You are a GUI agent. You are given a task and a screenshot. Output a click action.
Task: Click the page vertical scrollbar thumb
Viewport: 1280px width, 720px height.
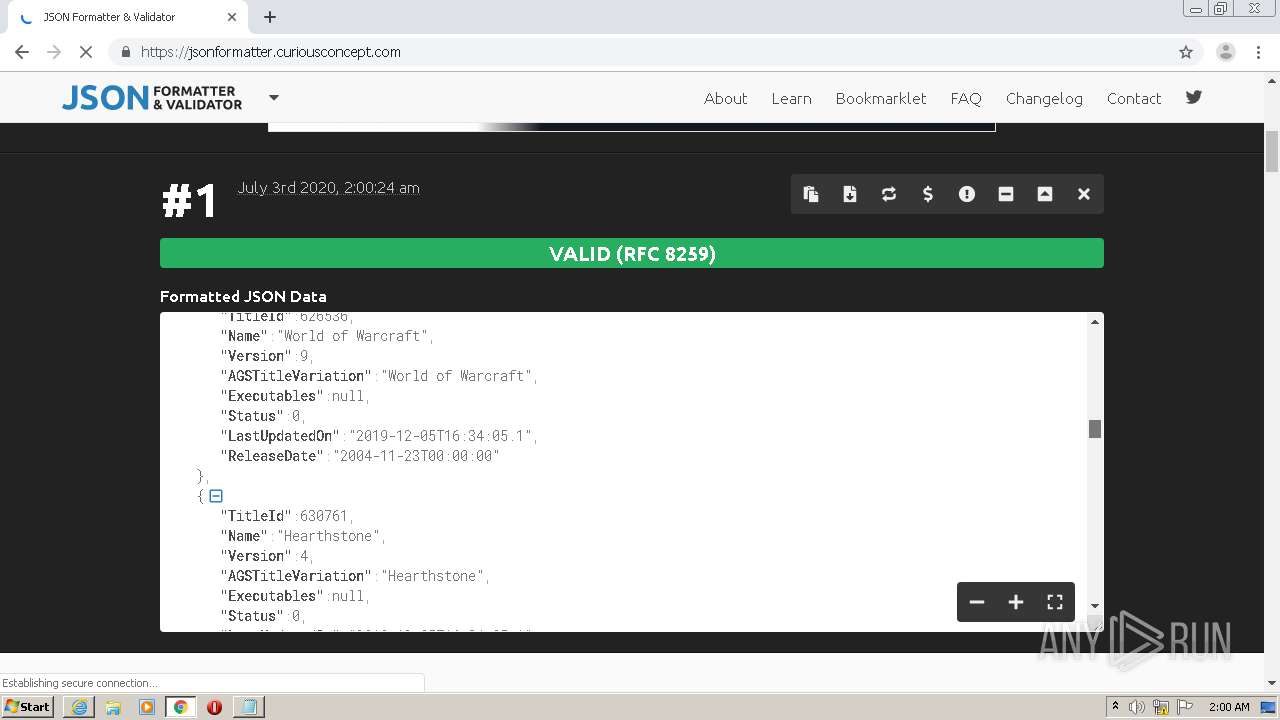[x=1272, y=152]
